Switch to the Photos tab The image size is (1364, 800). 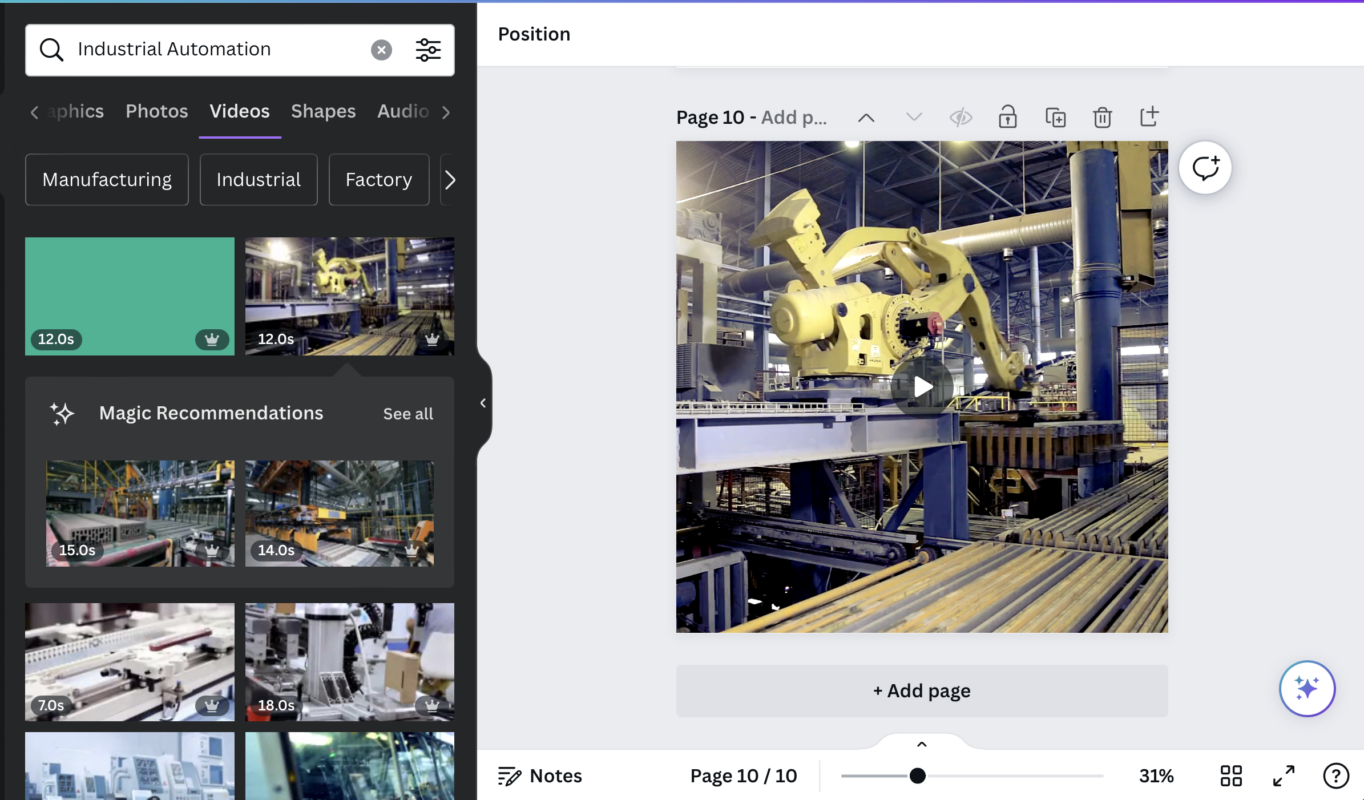(x=156, y=111)
